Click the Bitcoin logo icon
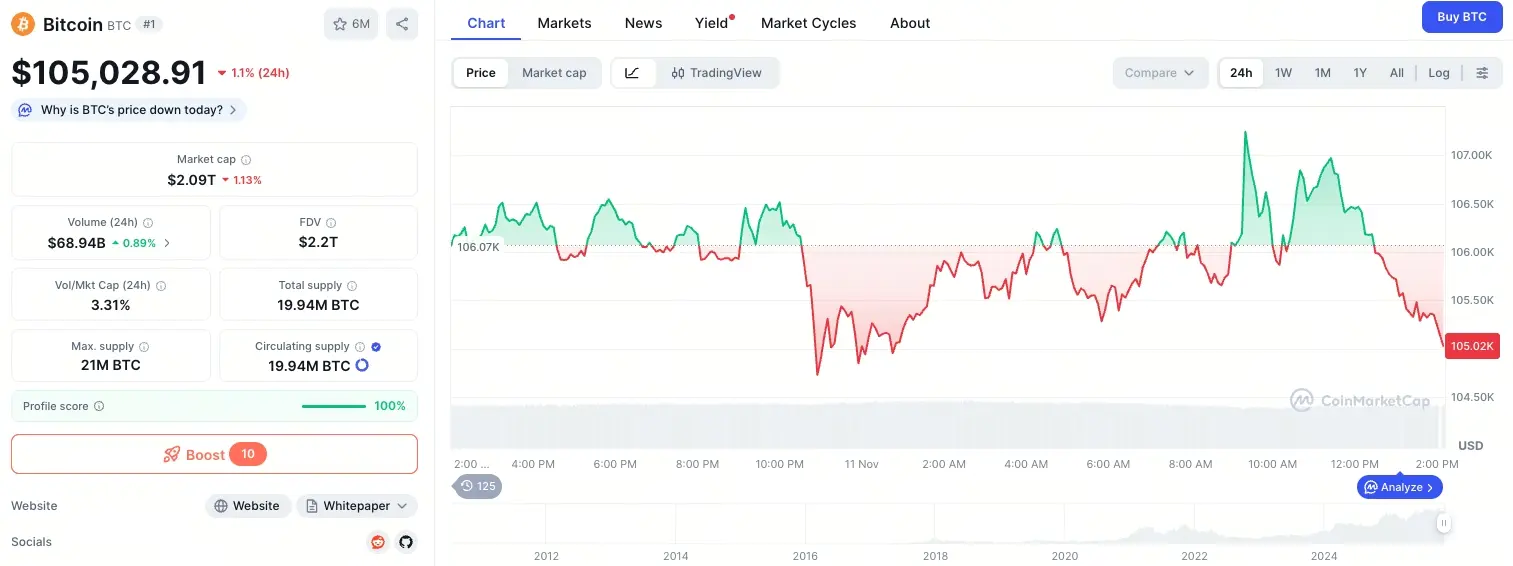Viewport: 1513px width, 566px height. click(x=23, y=24)
